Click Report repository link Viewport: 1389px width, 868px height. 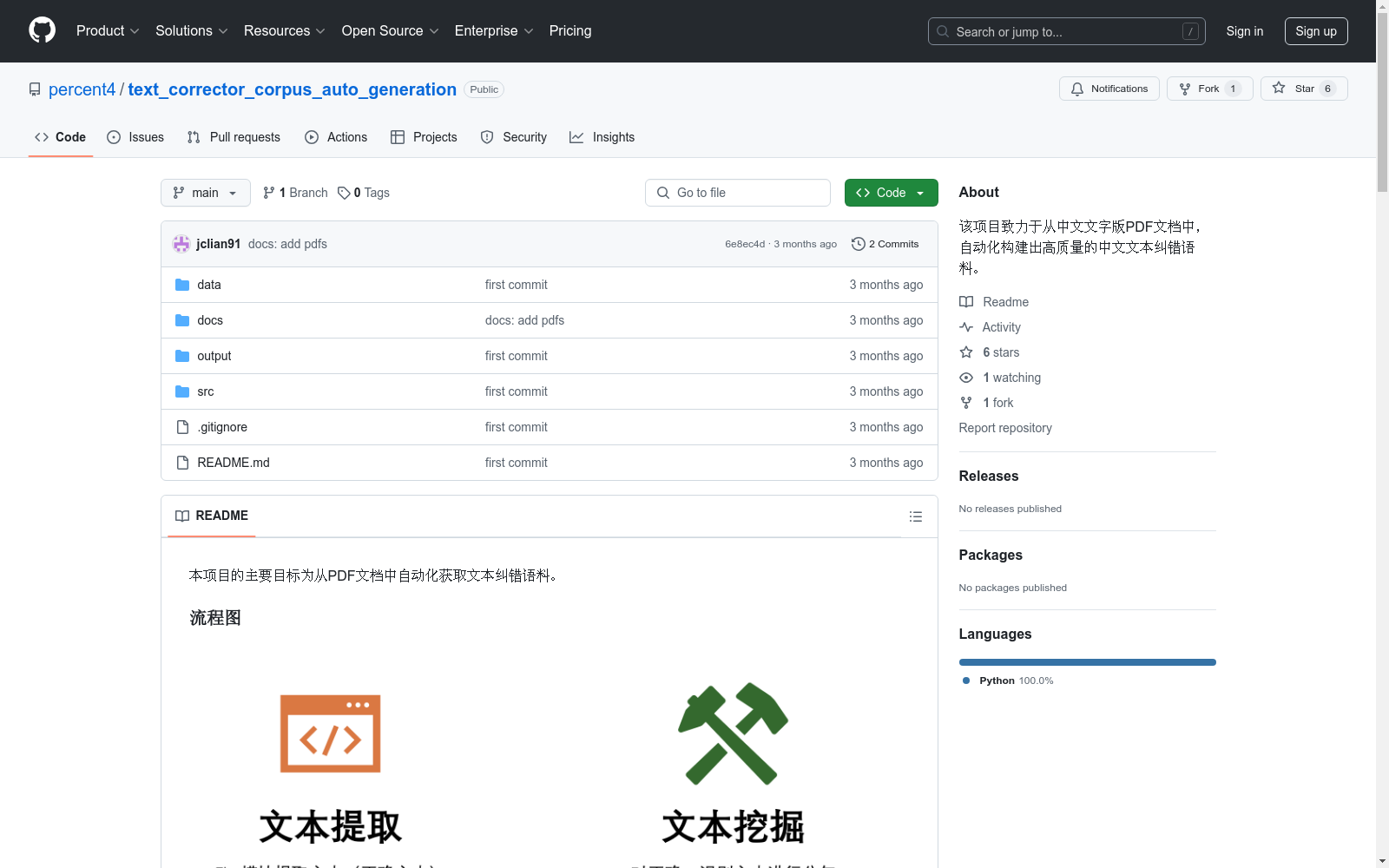[1005, 428]
